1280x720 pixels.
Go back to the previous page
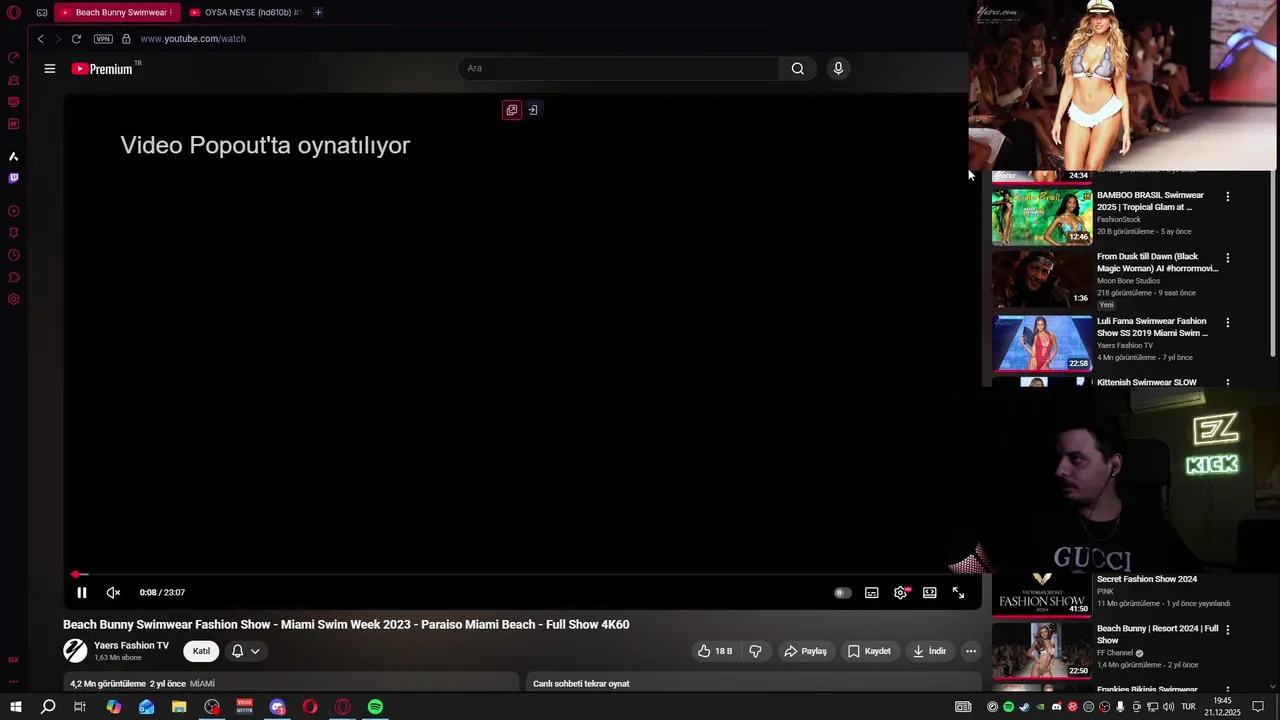(x=40, y=39)
